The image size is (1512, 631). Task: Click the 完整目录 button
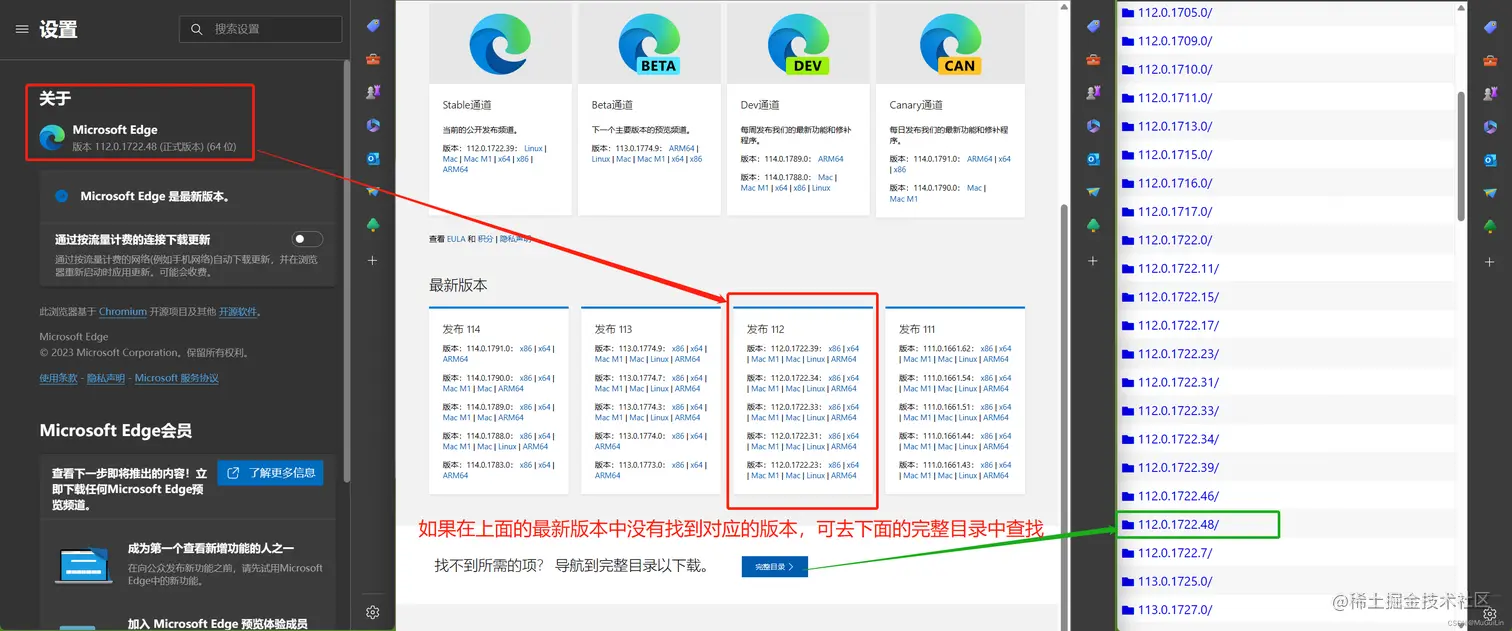[774, 567]
